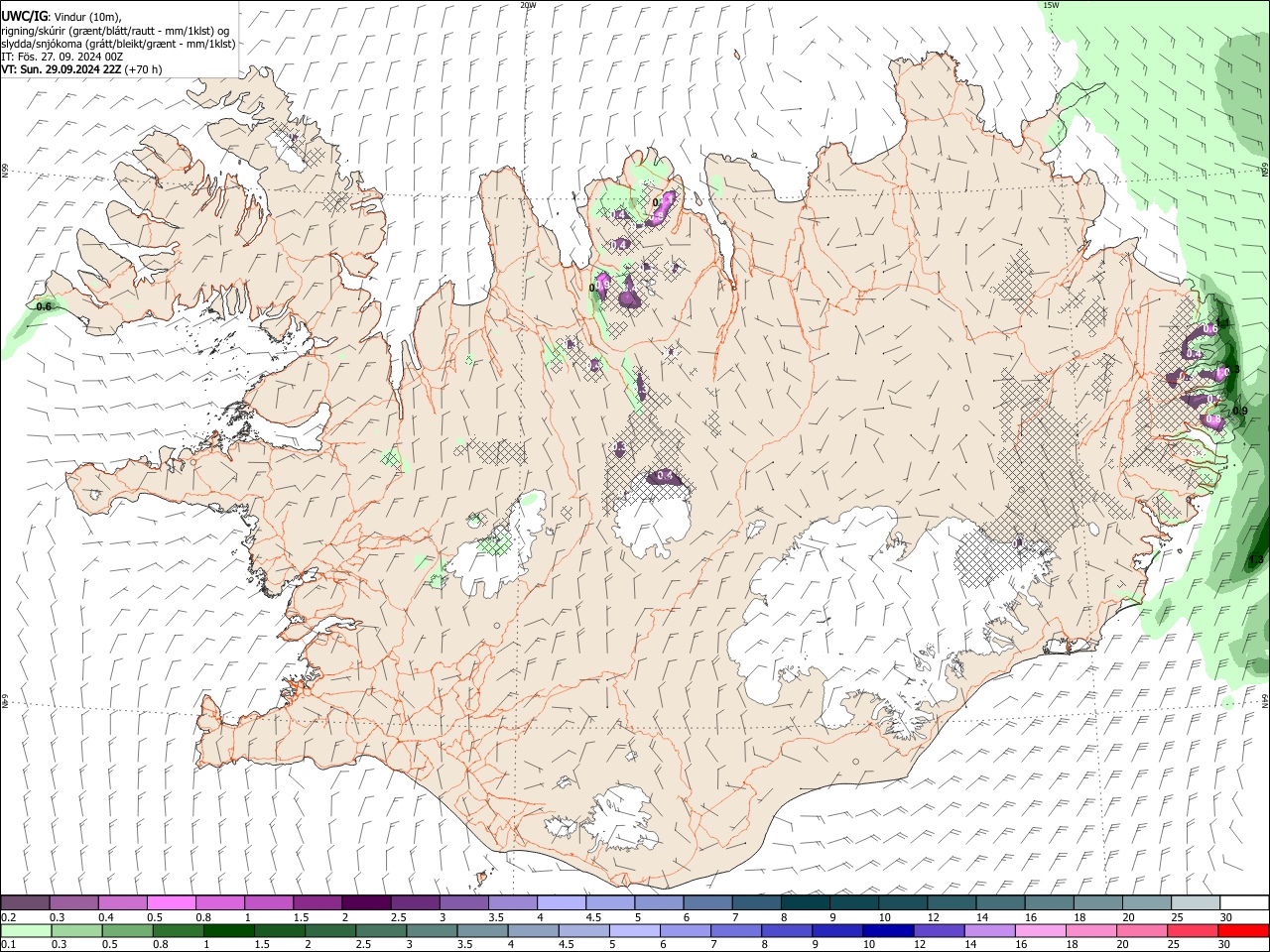Click the bright red 30 swatch in lower legend
This screenshot has width=1270, height=952.
point(1244,930)
